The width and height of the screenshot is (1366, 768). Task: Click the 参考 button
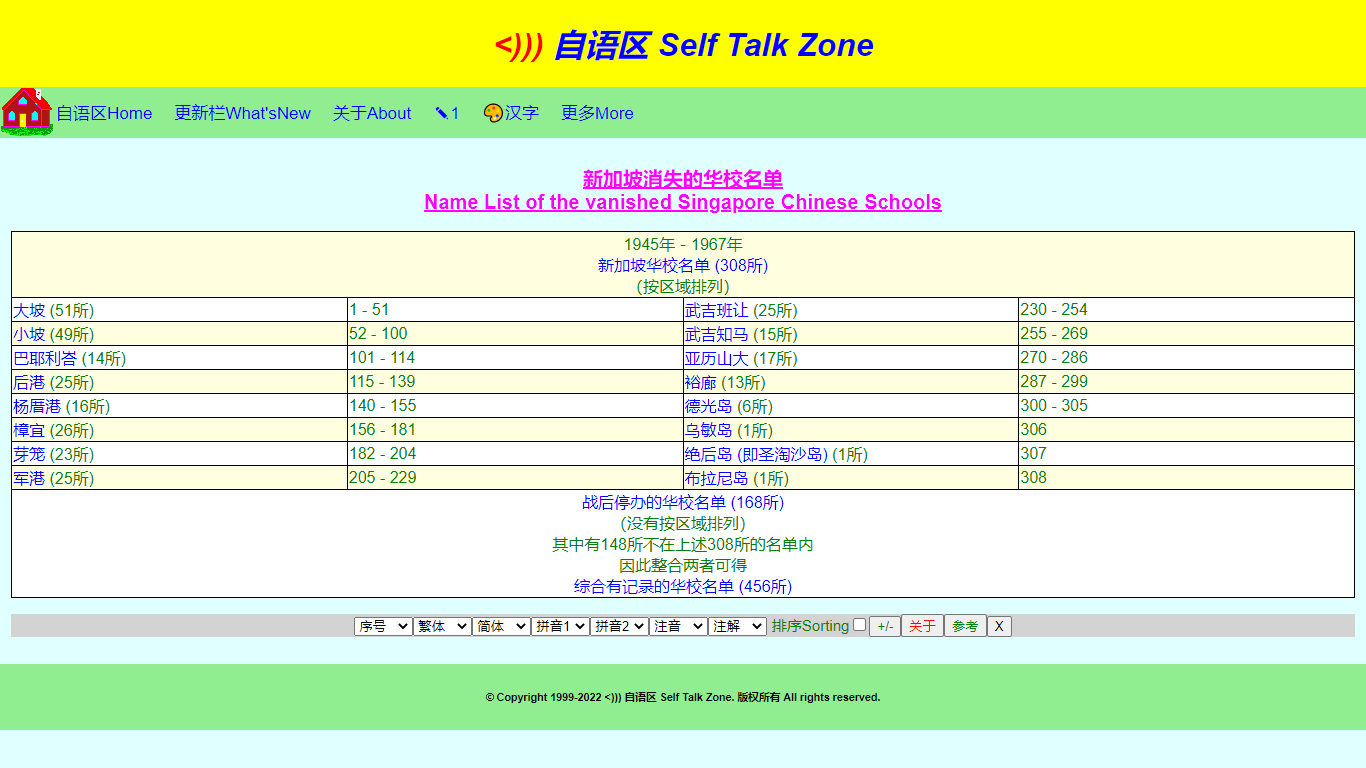click(x=964, y=625)
